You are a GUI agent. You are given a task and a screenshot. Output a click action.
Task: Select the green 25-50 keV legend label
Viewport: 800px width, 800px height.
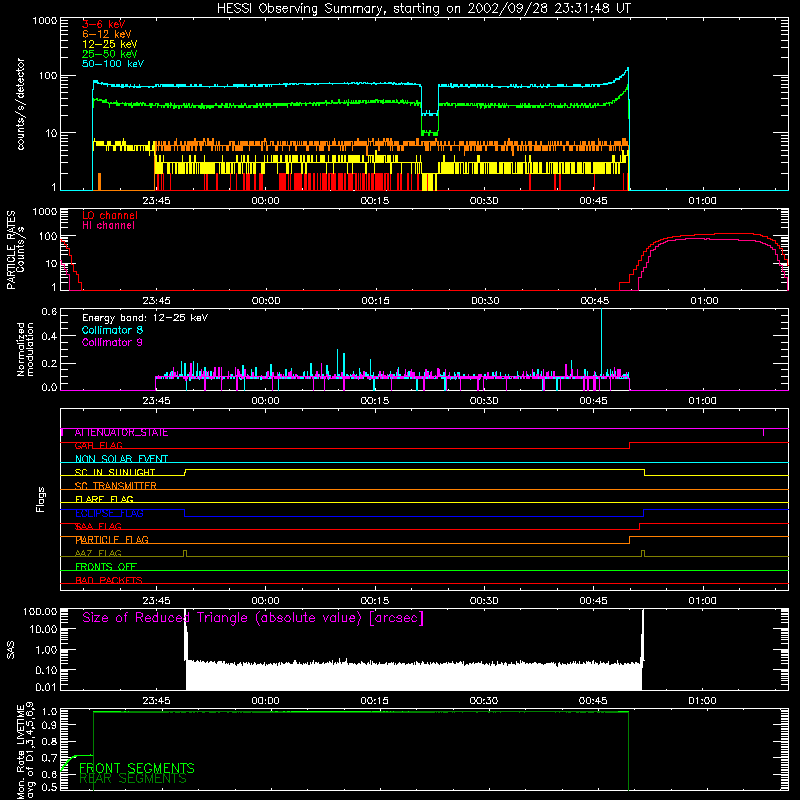point(110,54)
